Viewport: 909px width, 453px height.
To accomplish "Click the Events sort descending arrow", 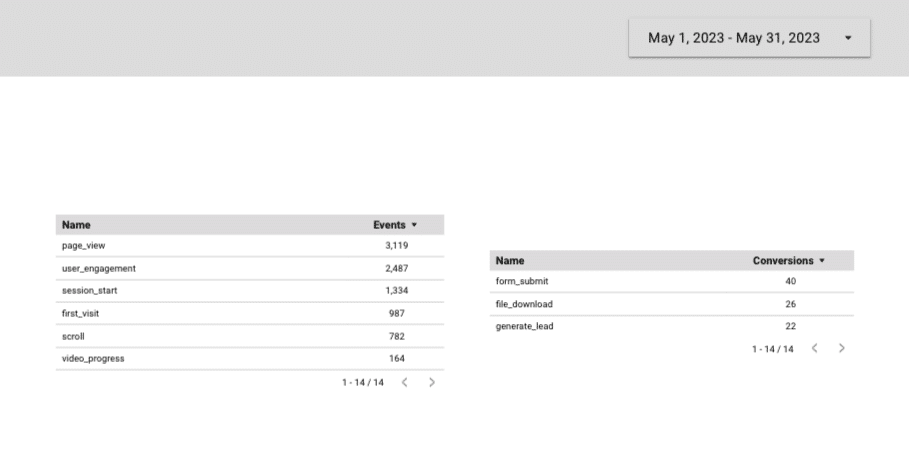I will point(414,225).
